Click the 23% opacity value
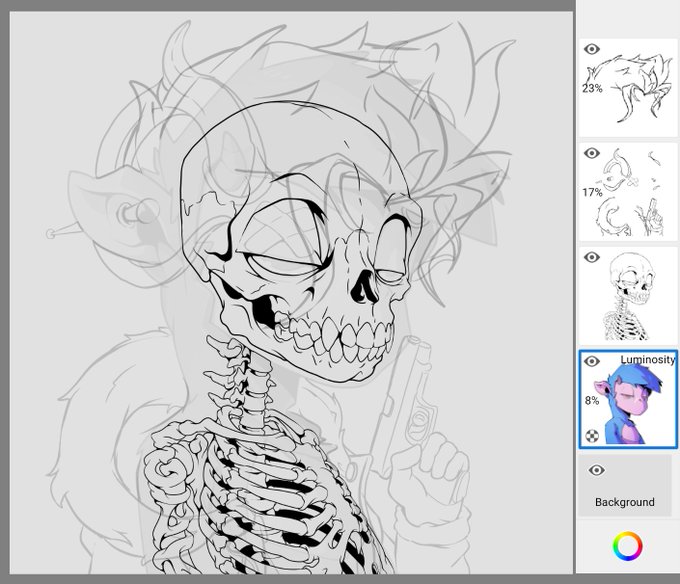 (592, 88)
